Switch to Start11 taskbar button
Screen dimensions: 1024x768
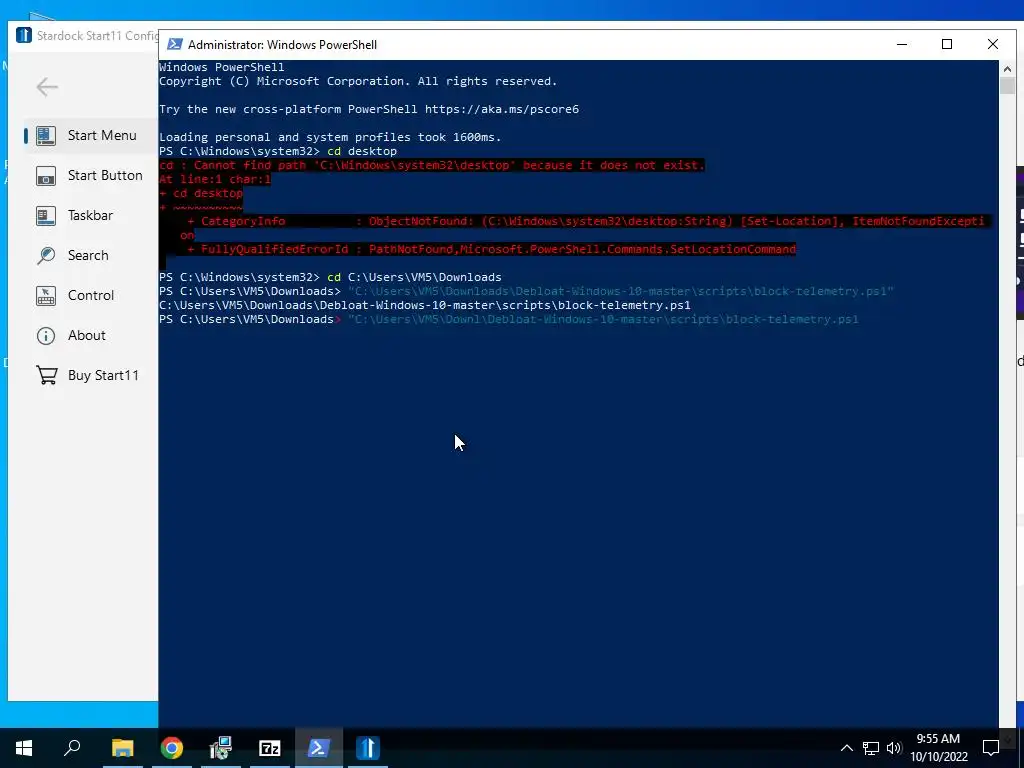368,748
